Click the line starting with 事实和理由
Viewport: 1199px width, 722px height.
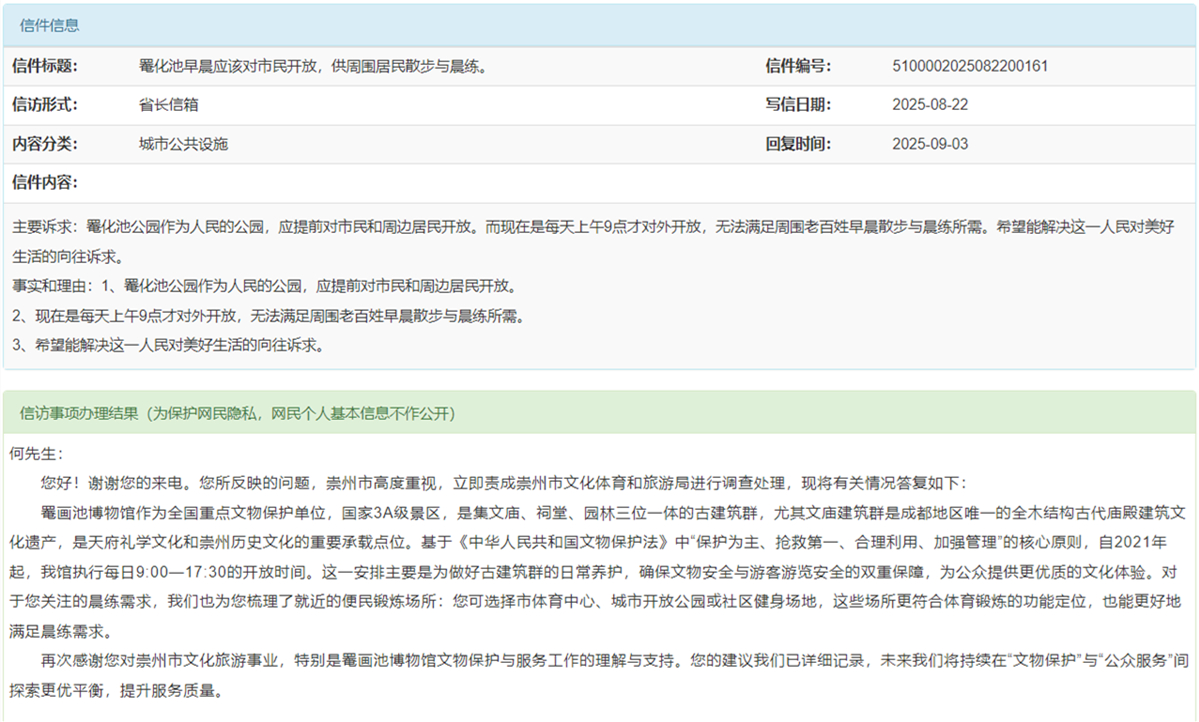[265, 286]
